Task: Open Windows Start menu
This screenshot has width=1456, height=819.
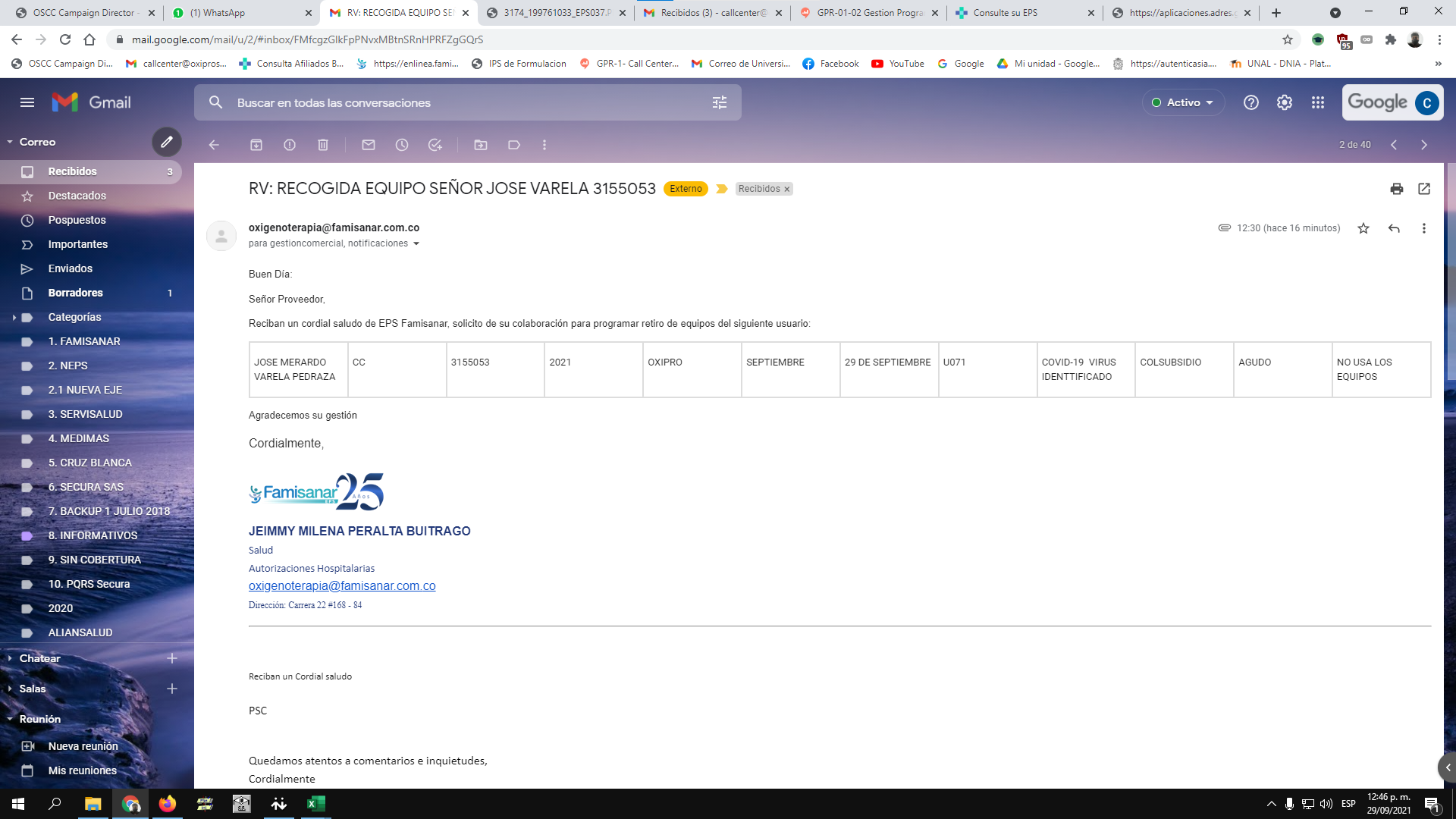Action: (x=18, y=804)
